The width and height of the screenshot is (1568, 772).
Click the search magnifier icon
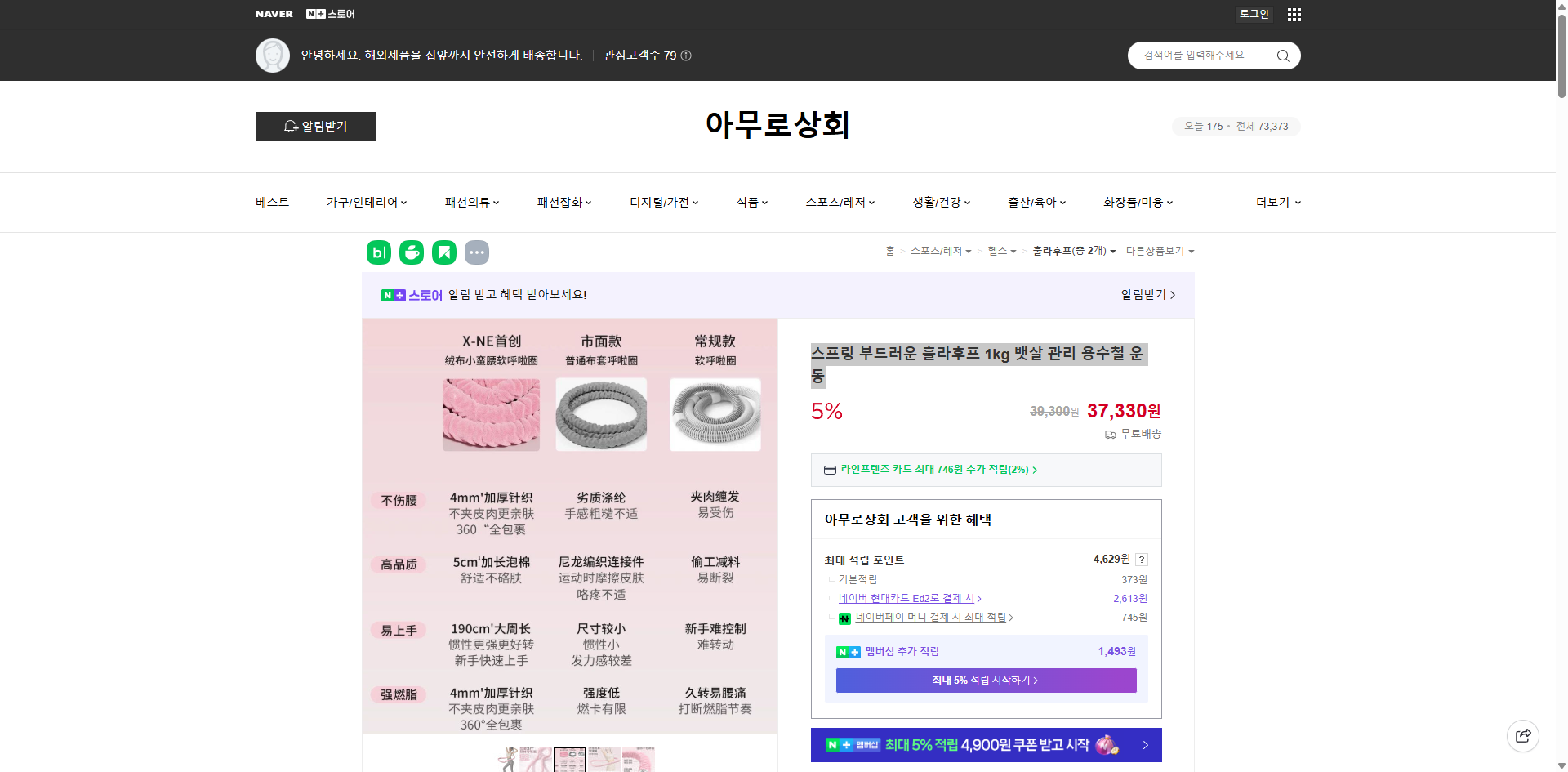pyautogui.click(x=1282, y=56)
